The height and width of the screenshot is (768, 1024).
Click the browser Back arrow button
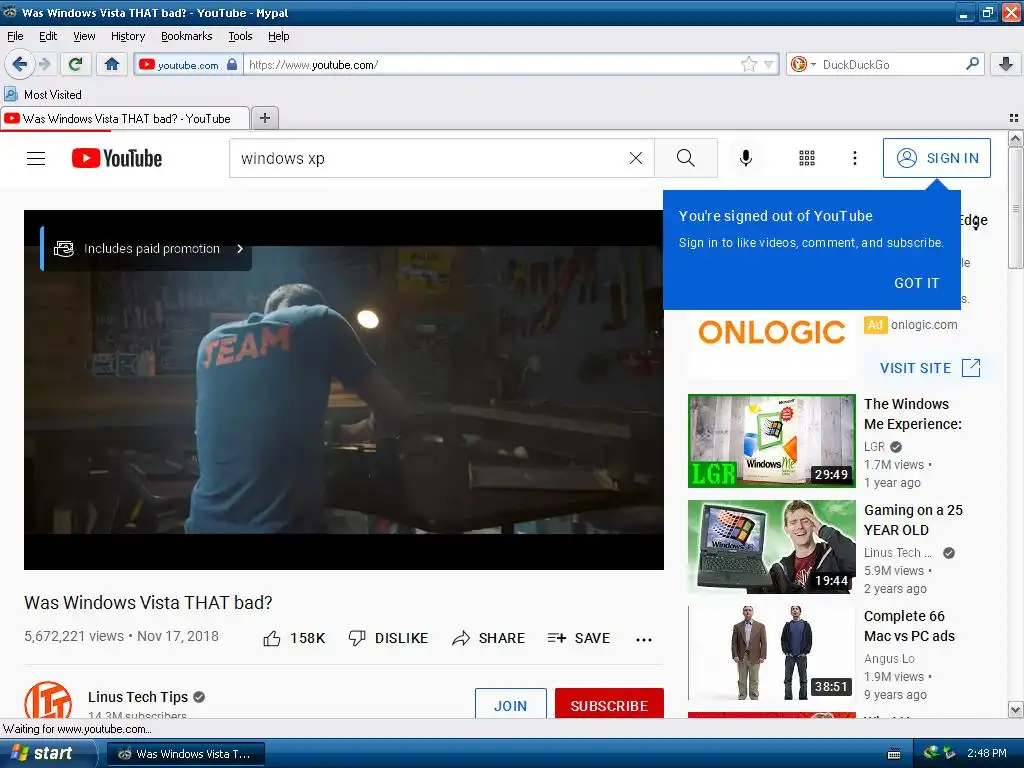[x=20, y=64]
